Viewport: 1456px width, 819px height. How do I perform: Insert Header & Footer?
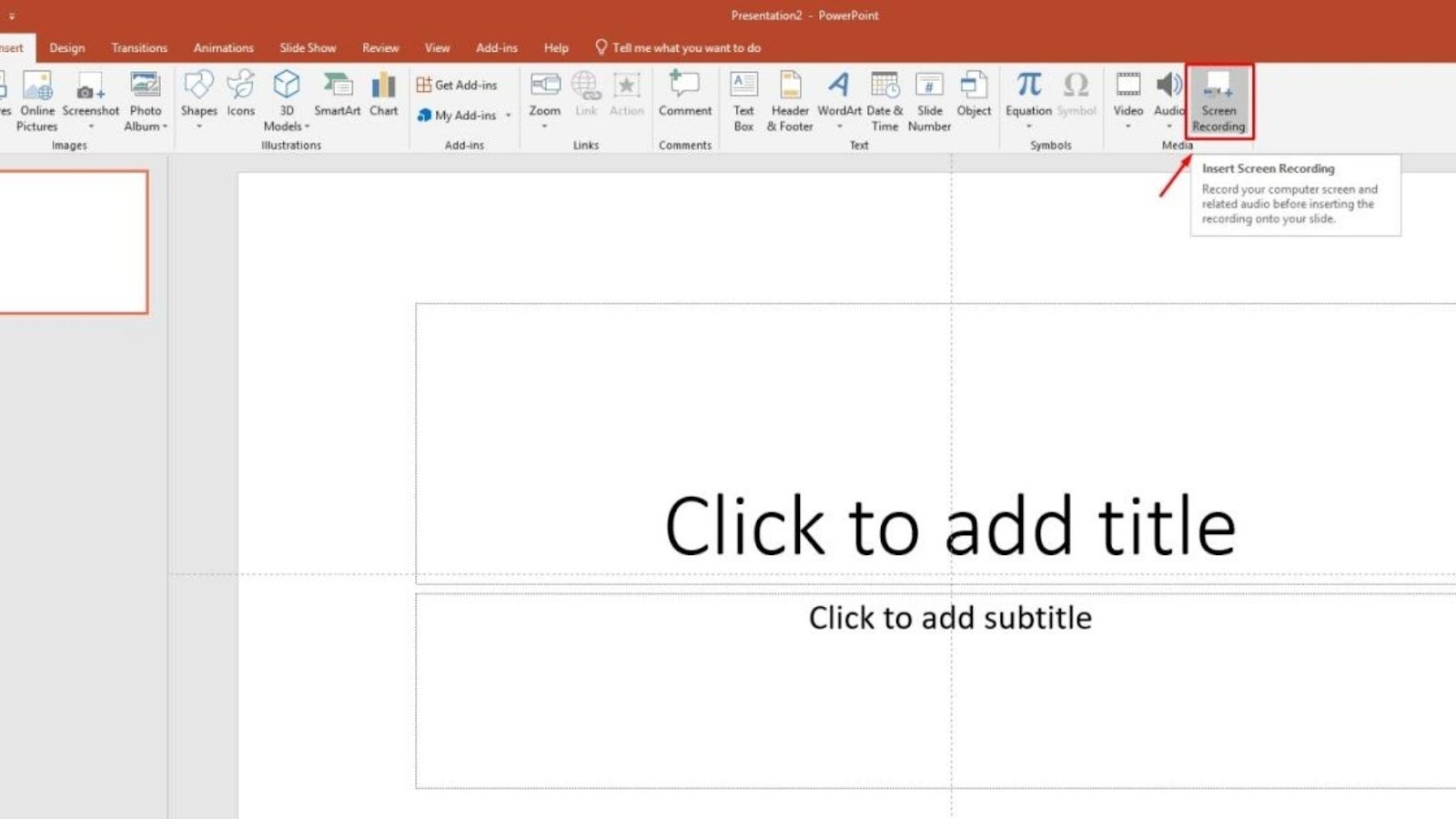point(790,100)
